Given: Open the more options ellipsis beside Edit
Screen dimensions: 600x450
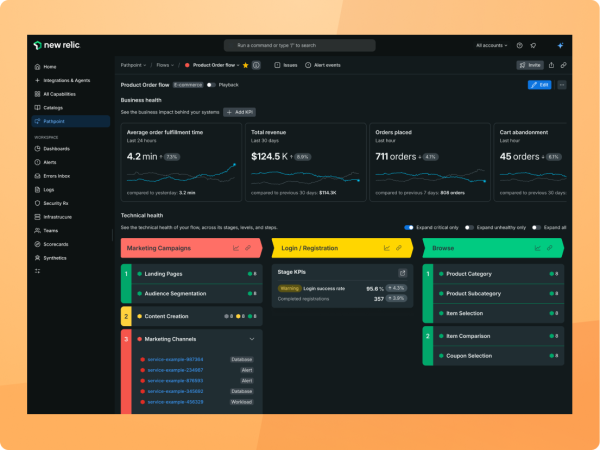Looking at the screenshot, I should (x=562, y=85).
